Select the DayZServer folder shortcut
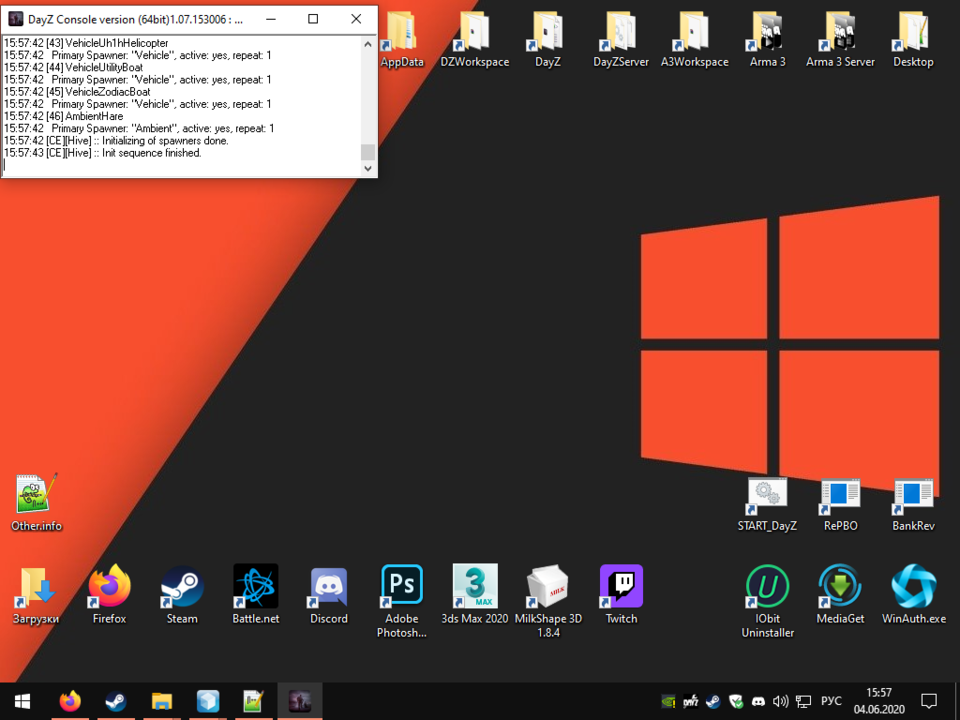This screenshot has width=960, height=720. [621, 39]
